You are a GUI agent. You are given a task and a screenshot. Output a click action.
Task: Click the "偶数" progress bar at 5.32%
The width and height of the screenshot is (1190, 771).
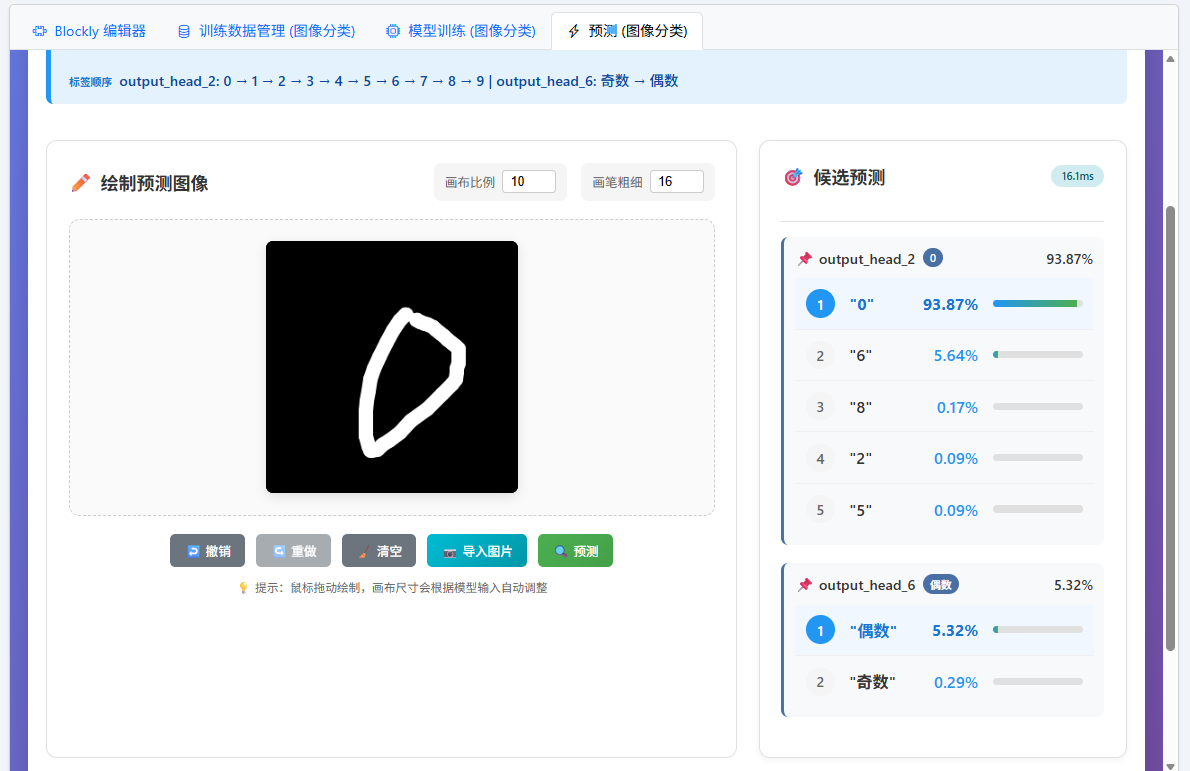[x=1037, y=630]
